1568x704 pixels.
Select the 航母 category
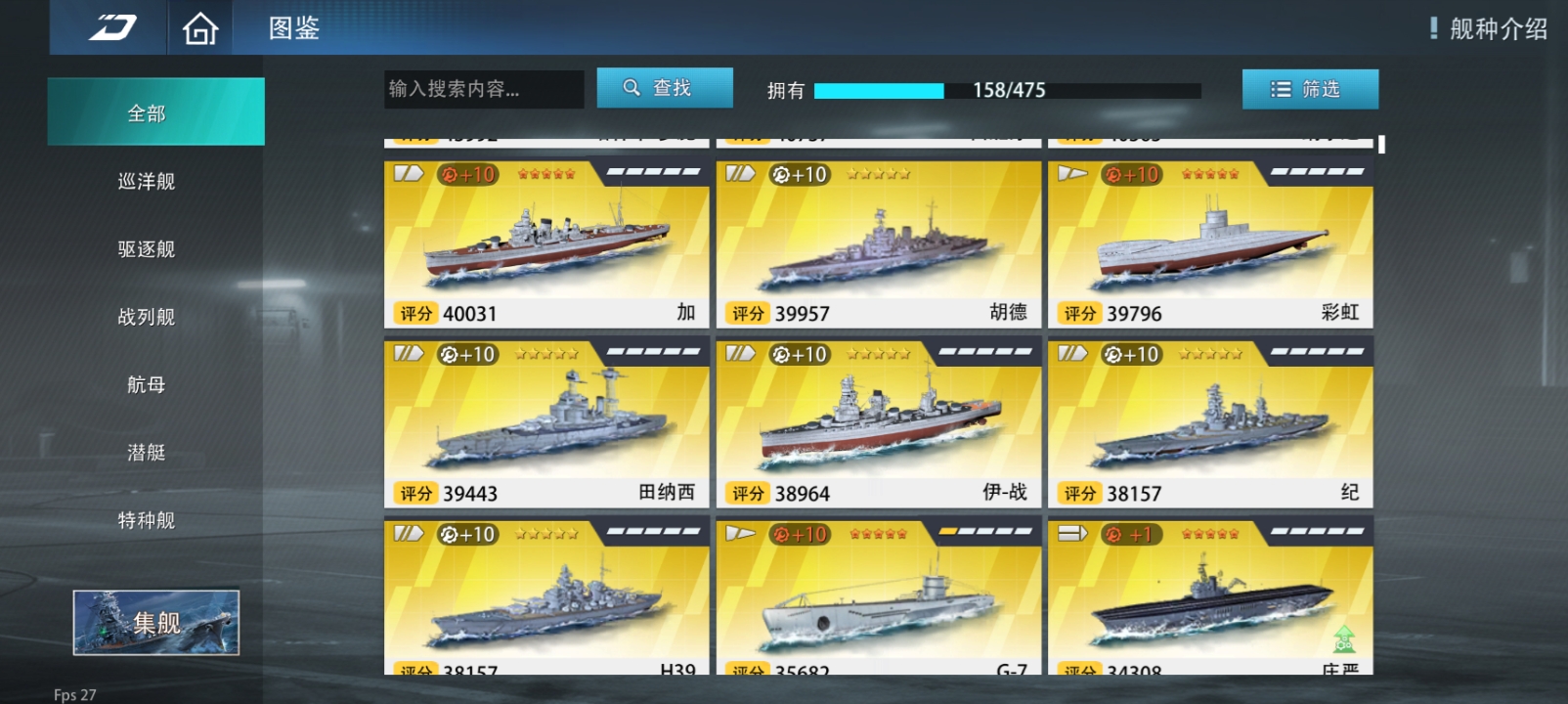click(147, 384)
